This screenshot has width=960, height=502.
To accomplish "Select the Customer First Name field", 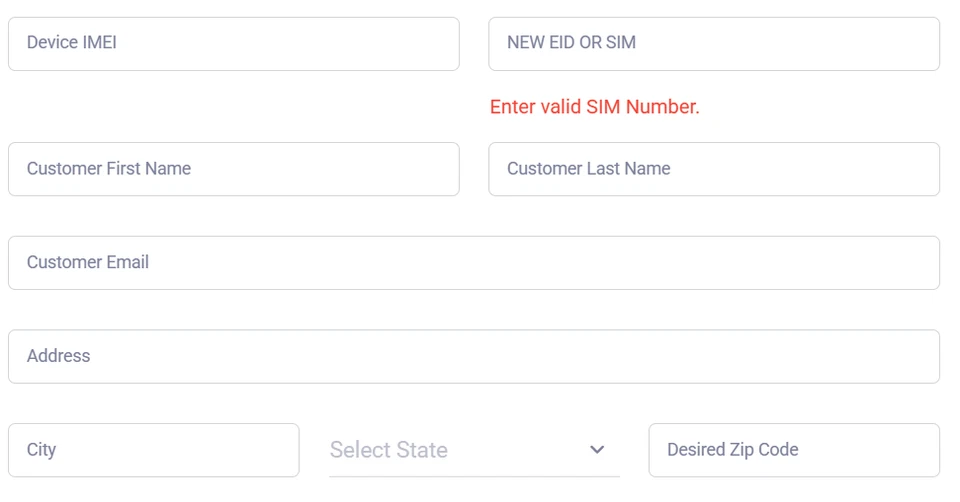I will [x=233, y=169].
